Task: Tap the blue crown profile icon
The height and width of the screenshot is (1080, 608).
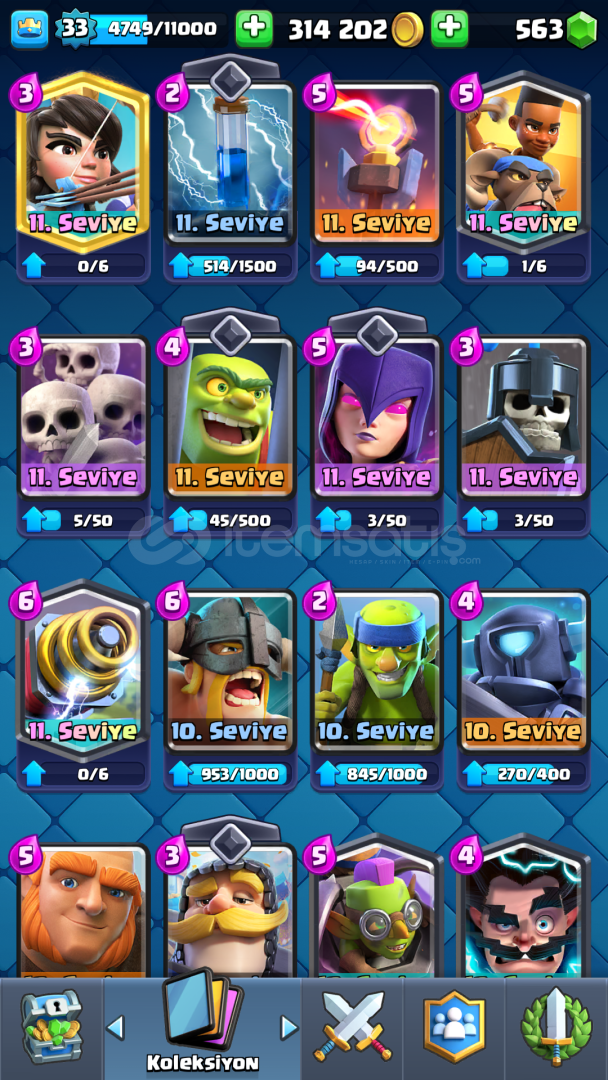Action: coord(30,30)
